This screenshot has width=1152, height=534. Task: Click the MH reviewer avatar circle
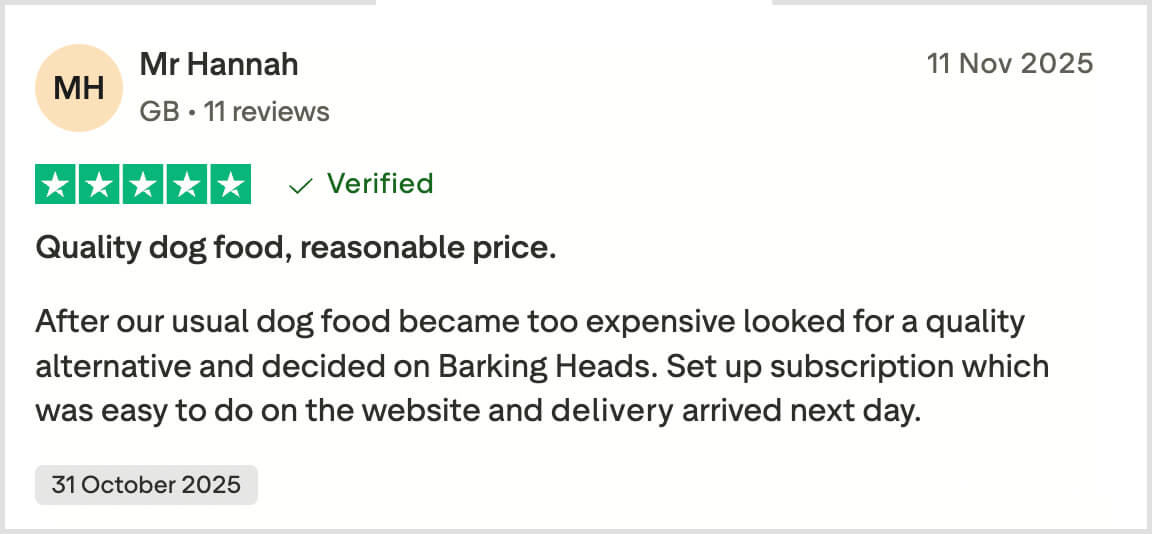coord(79,88)
